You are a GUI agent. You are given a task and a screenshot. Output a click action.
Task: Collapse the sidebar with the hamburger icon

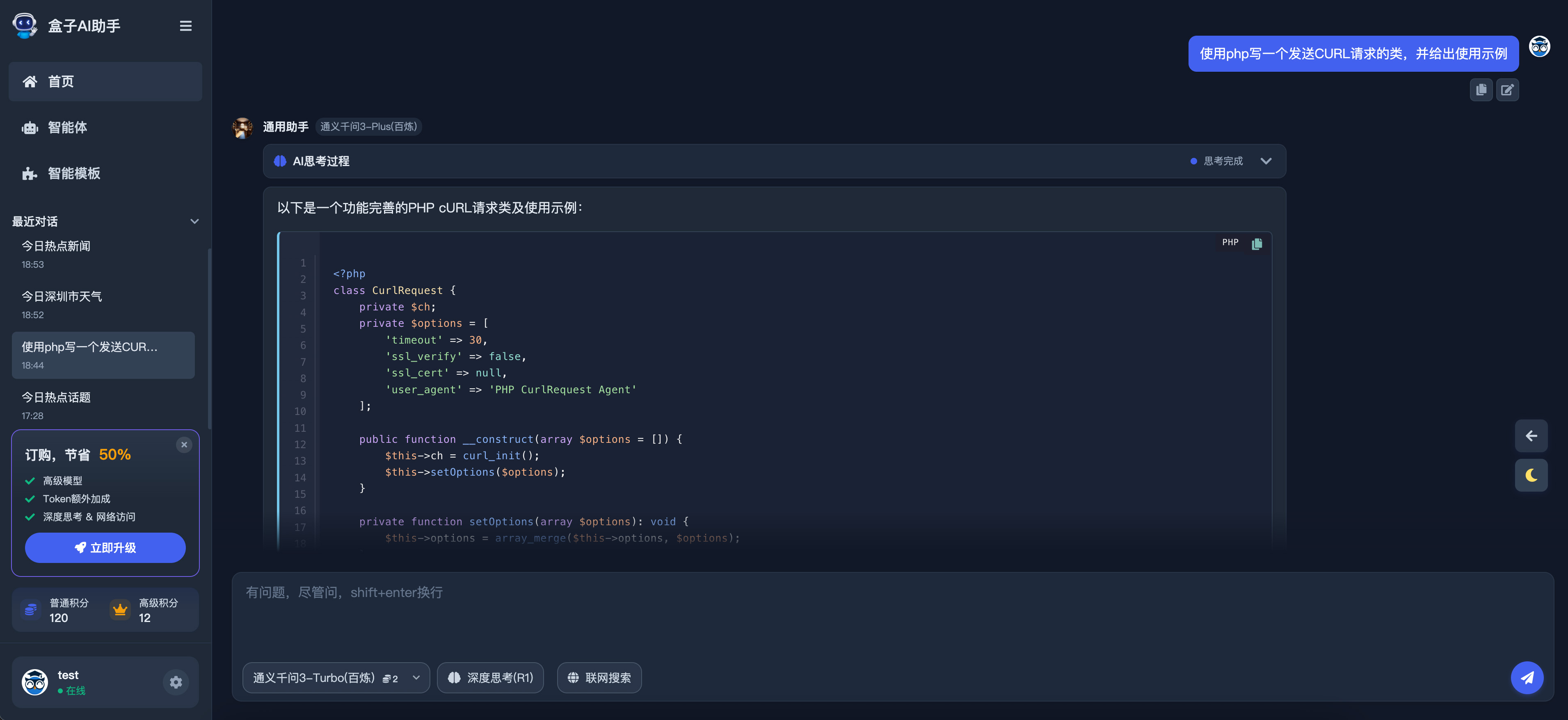pyautogui.click(x=186, y=26)
